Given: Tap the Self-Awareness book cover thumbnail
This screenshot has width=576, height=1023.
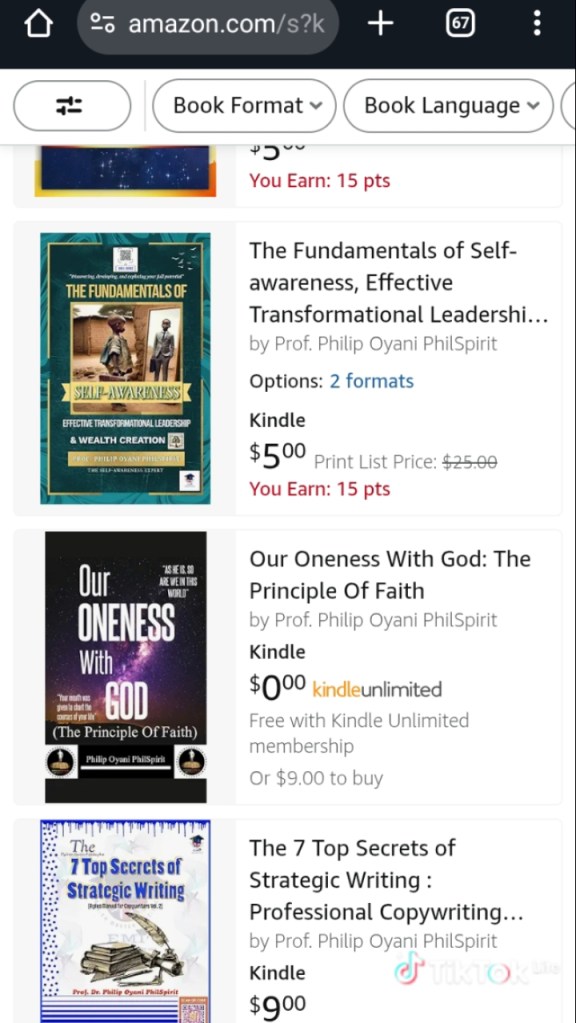Looking at the screenshot, I should coord(125,369).
